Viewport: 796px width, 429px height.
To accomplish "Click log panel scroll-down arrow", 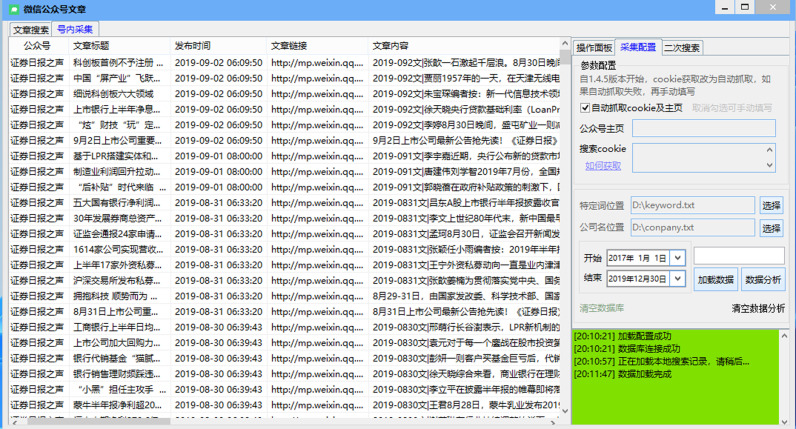I will click(784, 421).
